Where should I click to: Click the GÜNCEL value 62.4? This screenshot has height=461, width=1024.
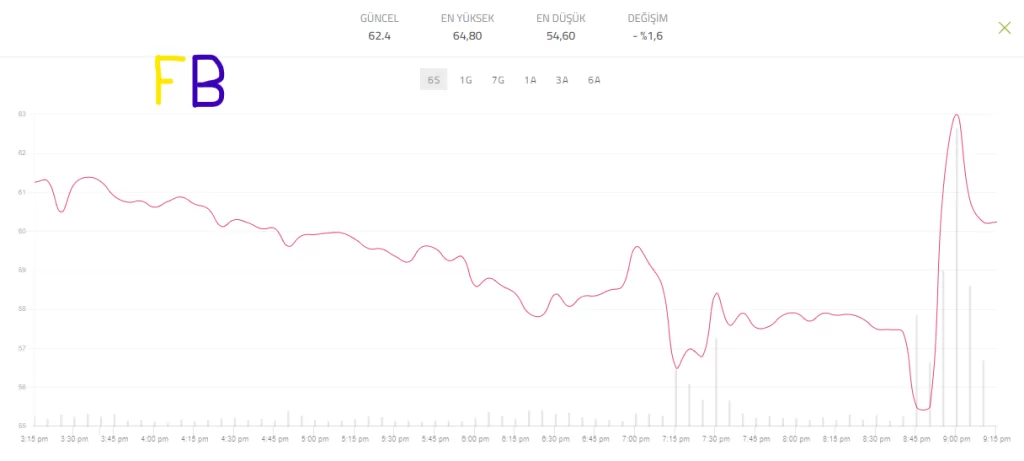pos(379,37)
